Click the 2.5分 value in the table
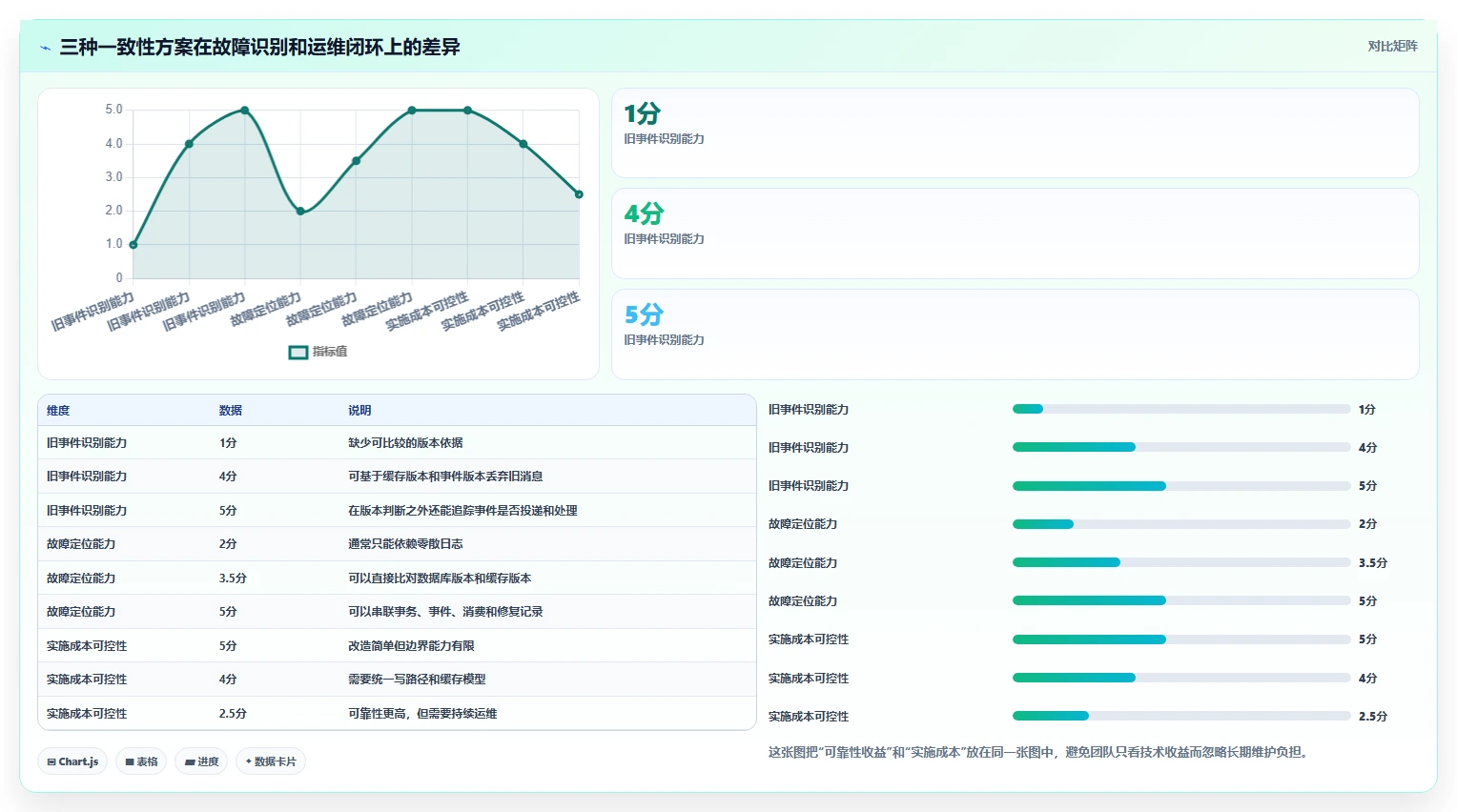1457x812 pixels. pos(233,714)
